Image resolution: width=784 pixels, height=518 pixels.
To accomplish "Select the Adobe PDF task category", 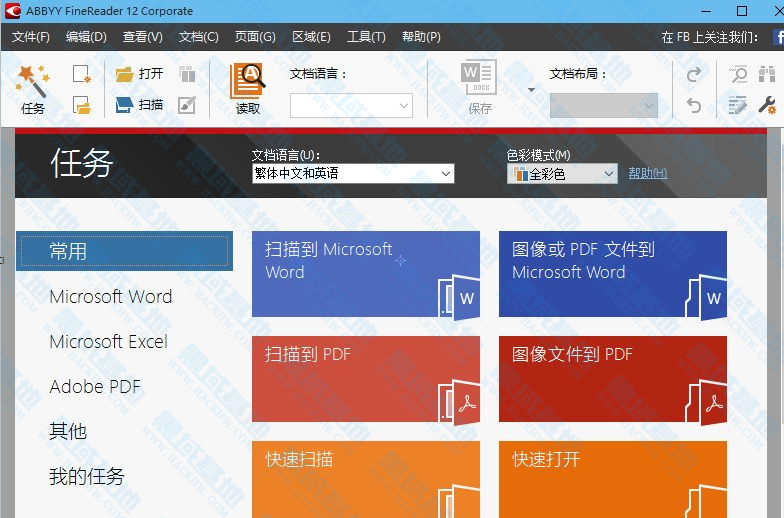I will pos(95,386).
